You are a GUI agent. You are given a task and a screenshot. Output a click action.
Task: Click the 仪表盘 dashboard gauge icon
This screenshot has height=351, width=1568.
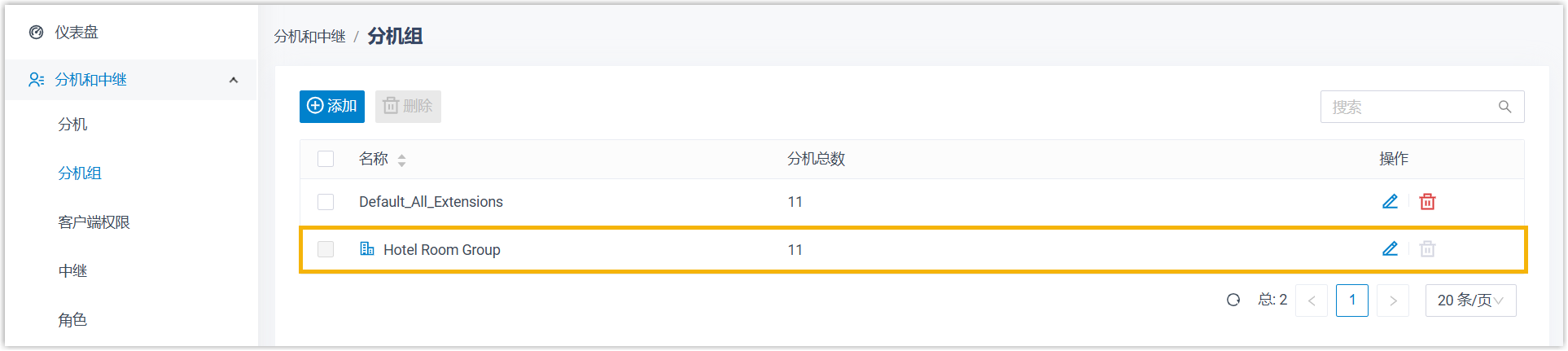tap(37, 33)
